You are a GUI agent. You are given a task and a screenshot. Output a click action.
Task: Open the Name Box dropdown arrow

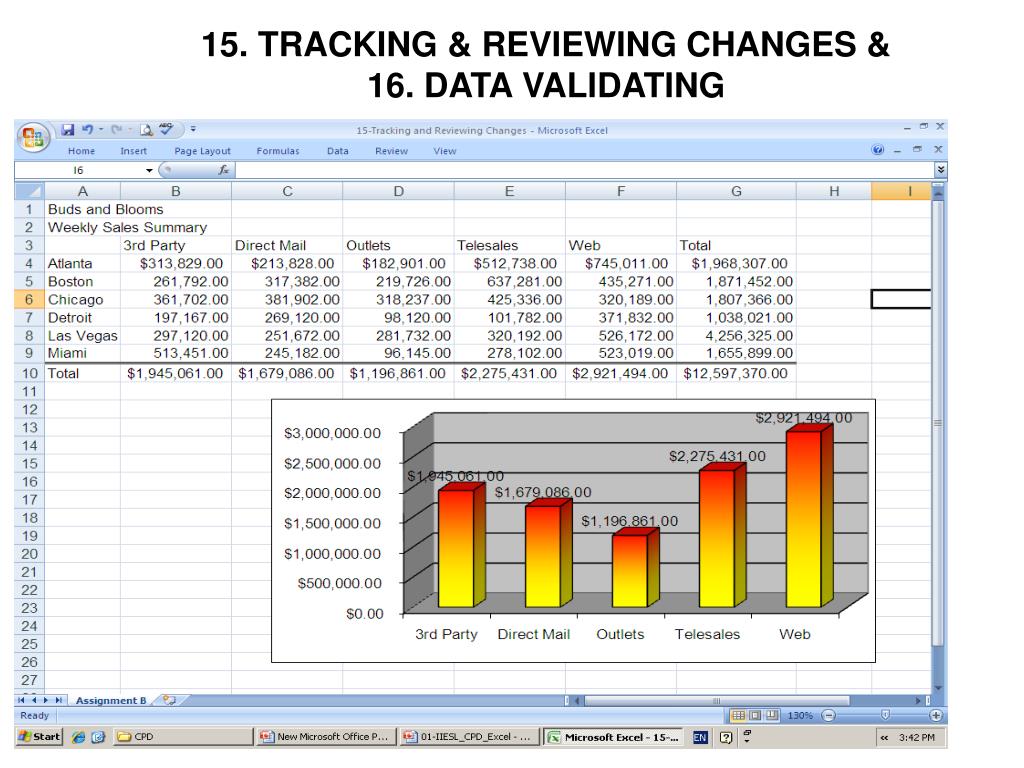pos(149,170)
